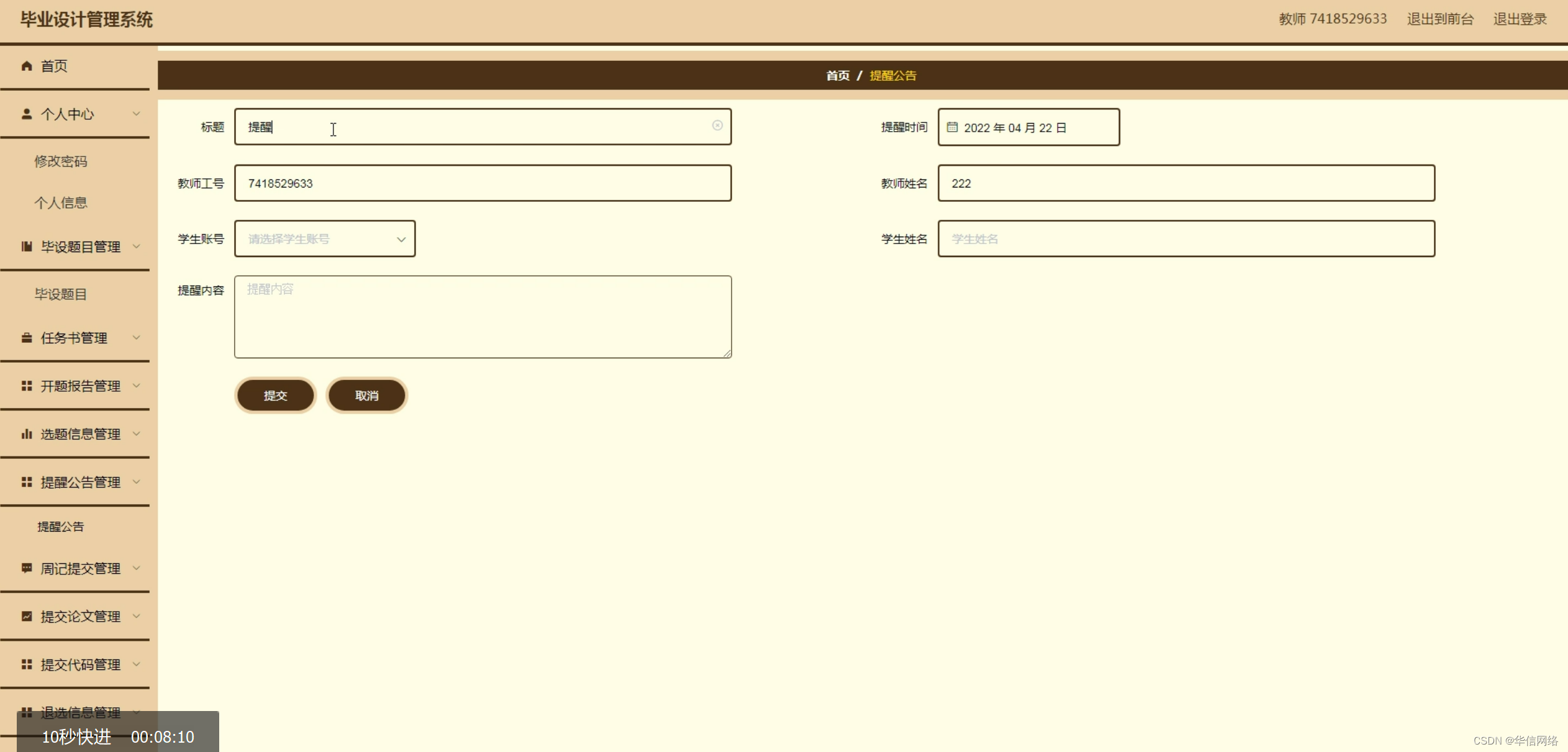Click the person icon for 个人中心
Image resolution: width=1568 pixels, height=752 pixels.
26,114
